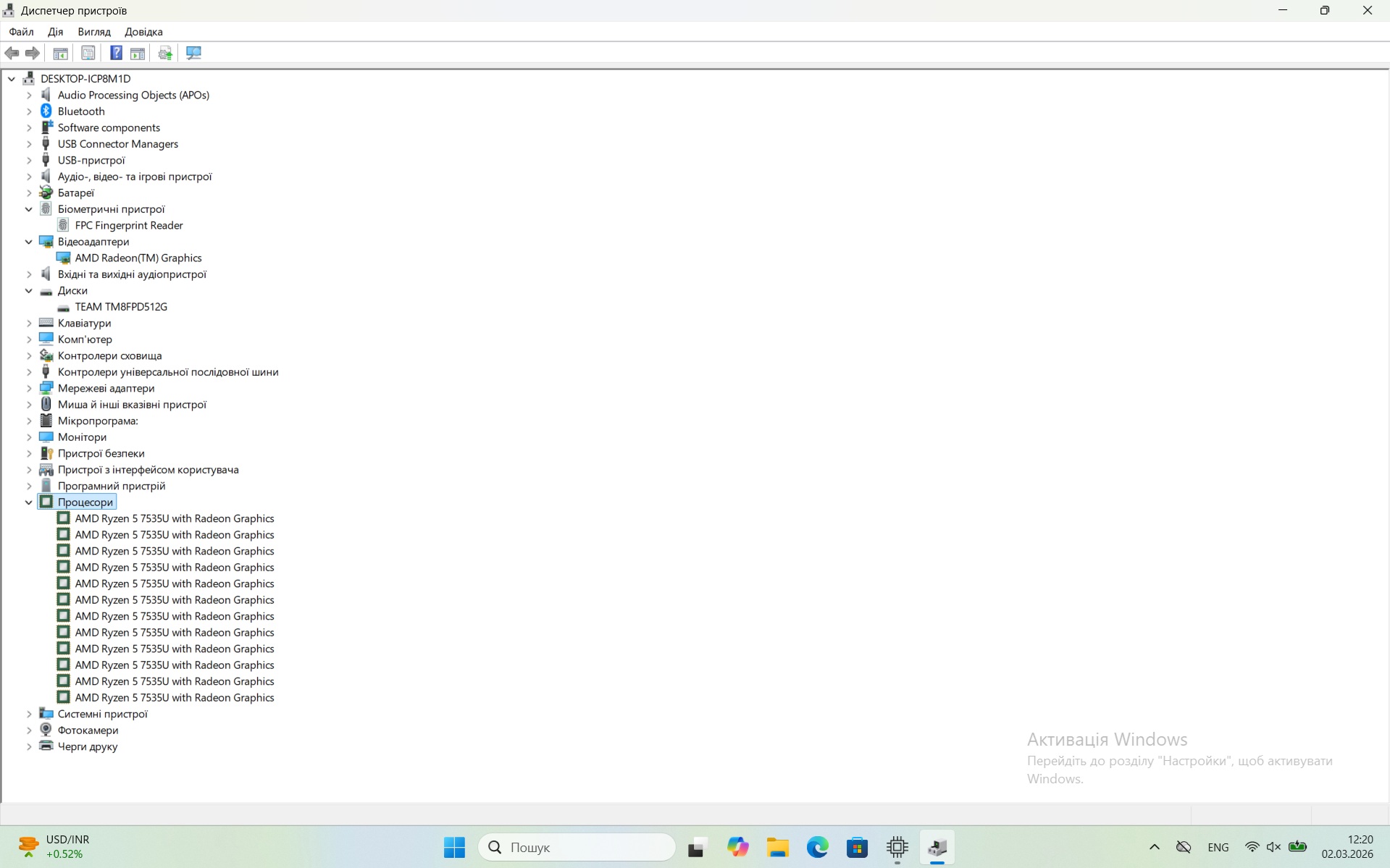Click the Back arrow in toolbar

pyautogui.click(x=12, y=53)
